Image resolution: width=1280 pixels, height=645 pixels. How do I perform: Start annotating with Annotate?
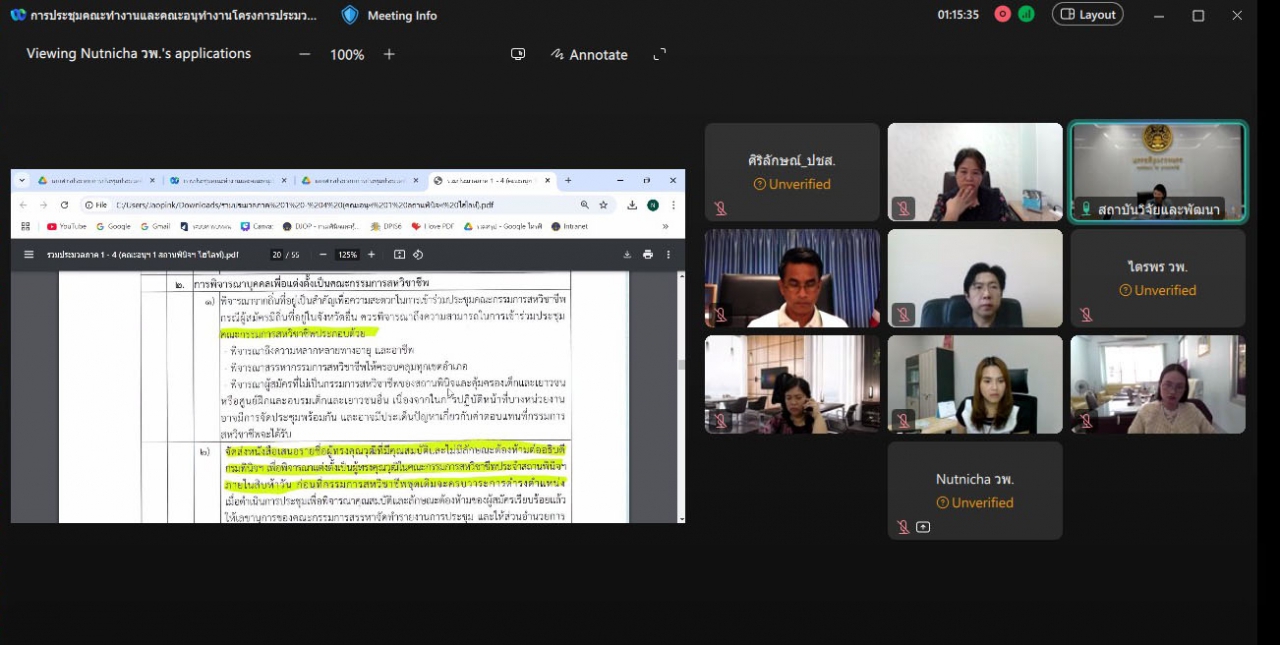tap(589, 55)
